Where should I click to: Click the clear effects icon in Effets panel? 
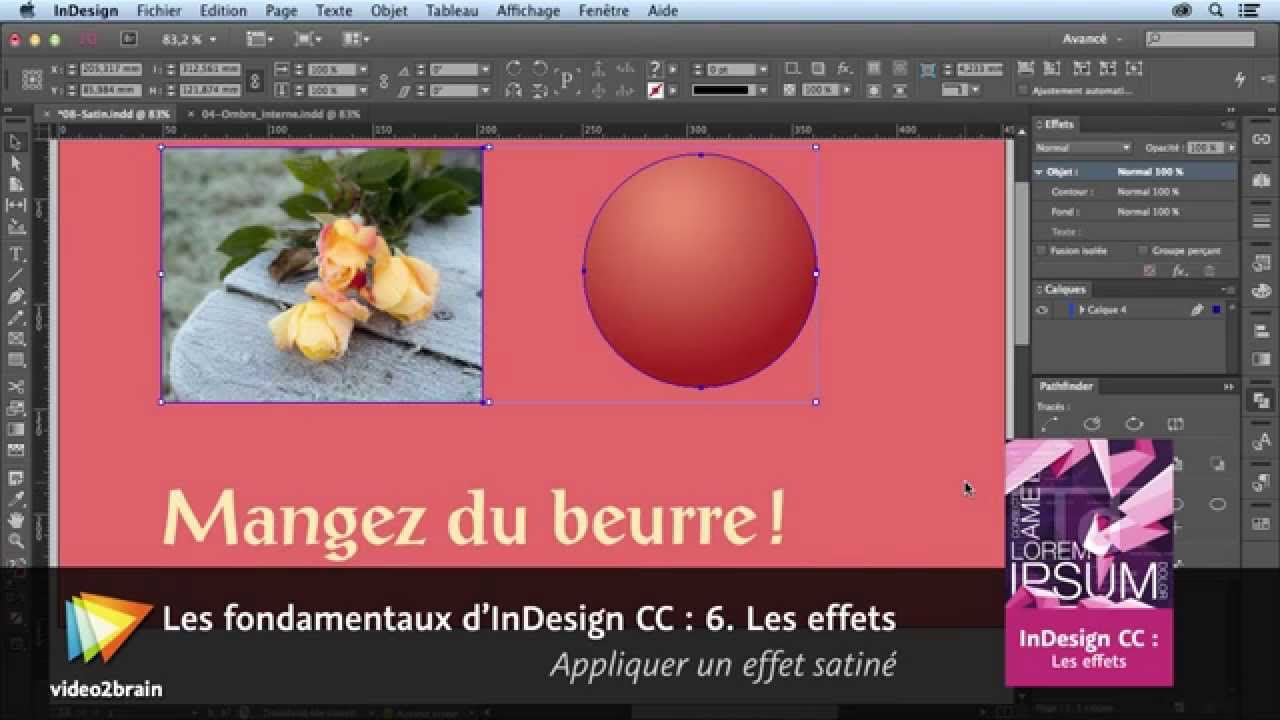coord(1149,271)
